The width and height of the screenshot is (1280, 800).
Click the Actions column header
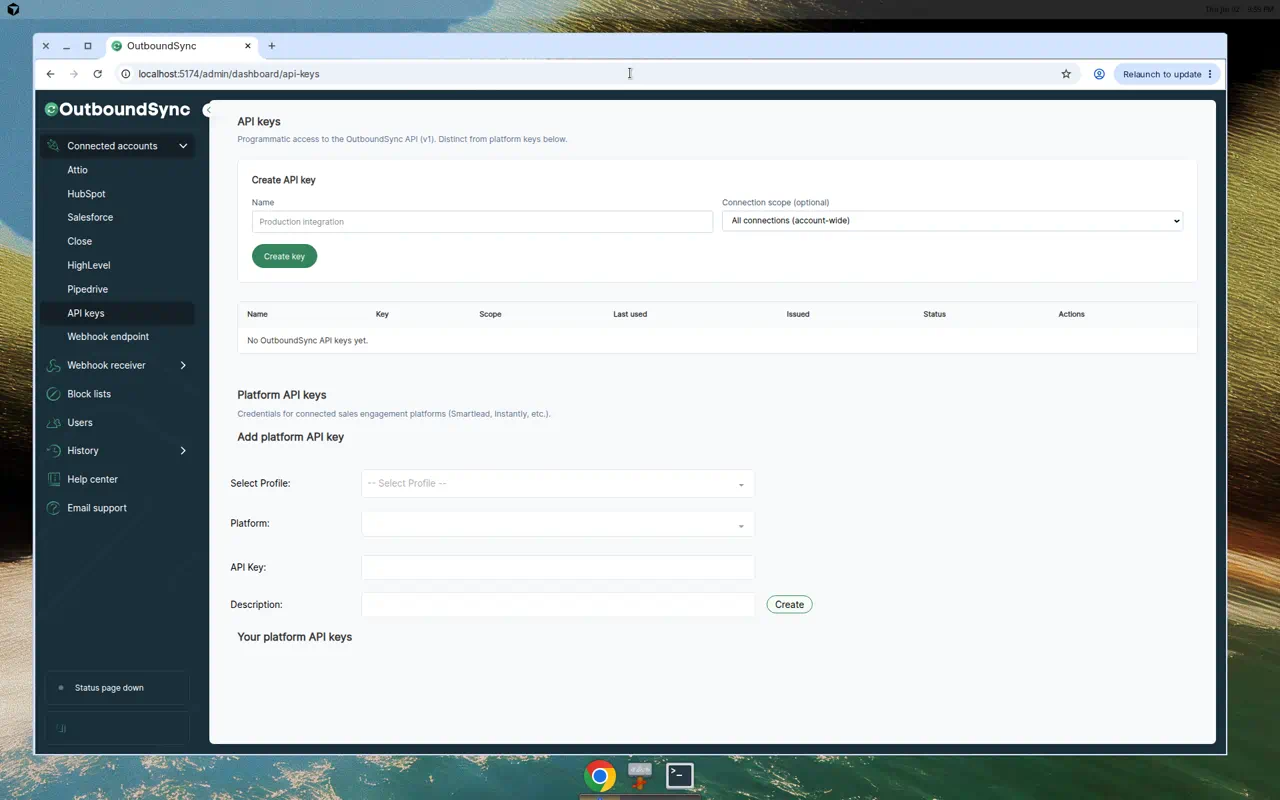[x=1071, y=314]
